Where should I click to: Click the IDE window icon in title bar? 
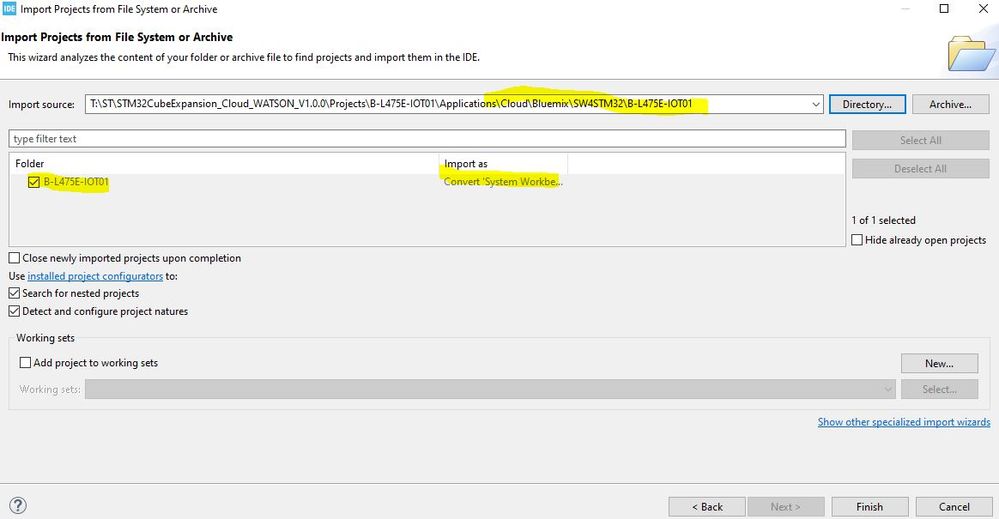[x=9, y=9]
